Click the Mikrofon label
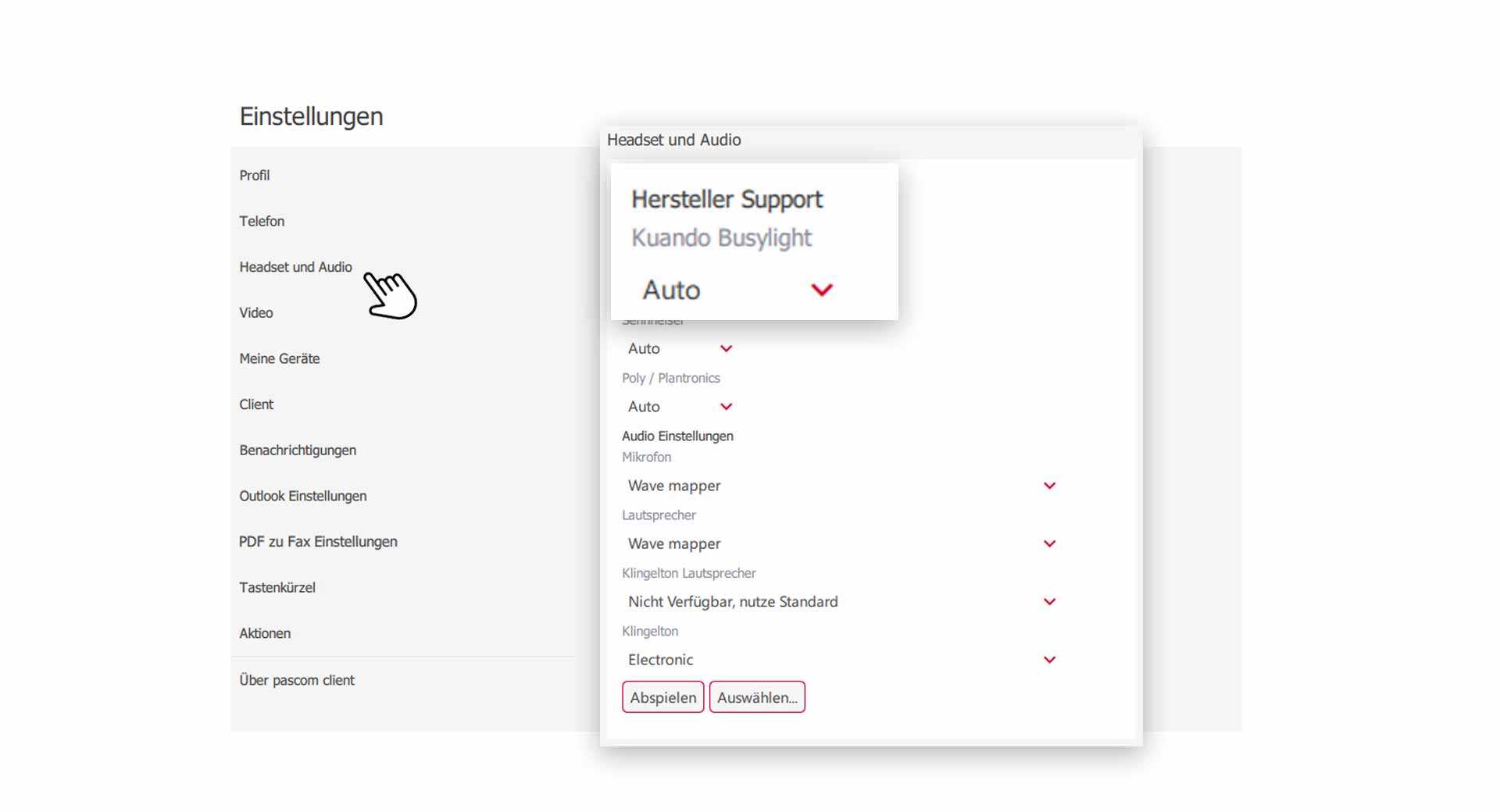The width and height of the screenshot is (1500, 812). 646,457
